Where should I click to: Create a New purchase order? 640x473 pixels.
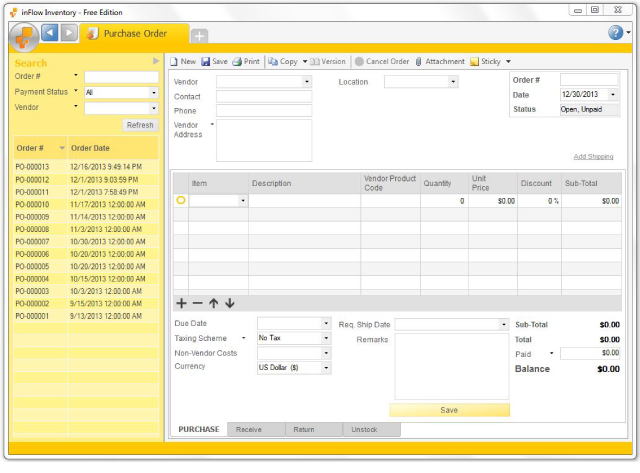[x=183, y=61]
